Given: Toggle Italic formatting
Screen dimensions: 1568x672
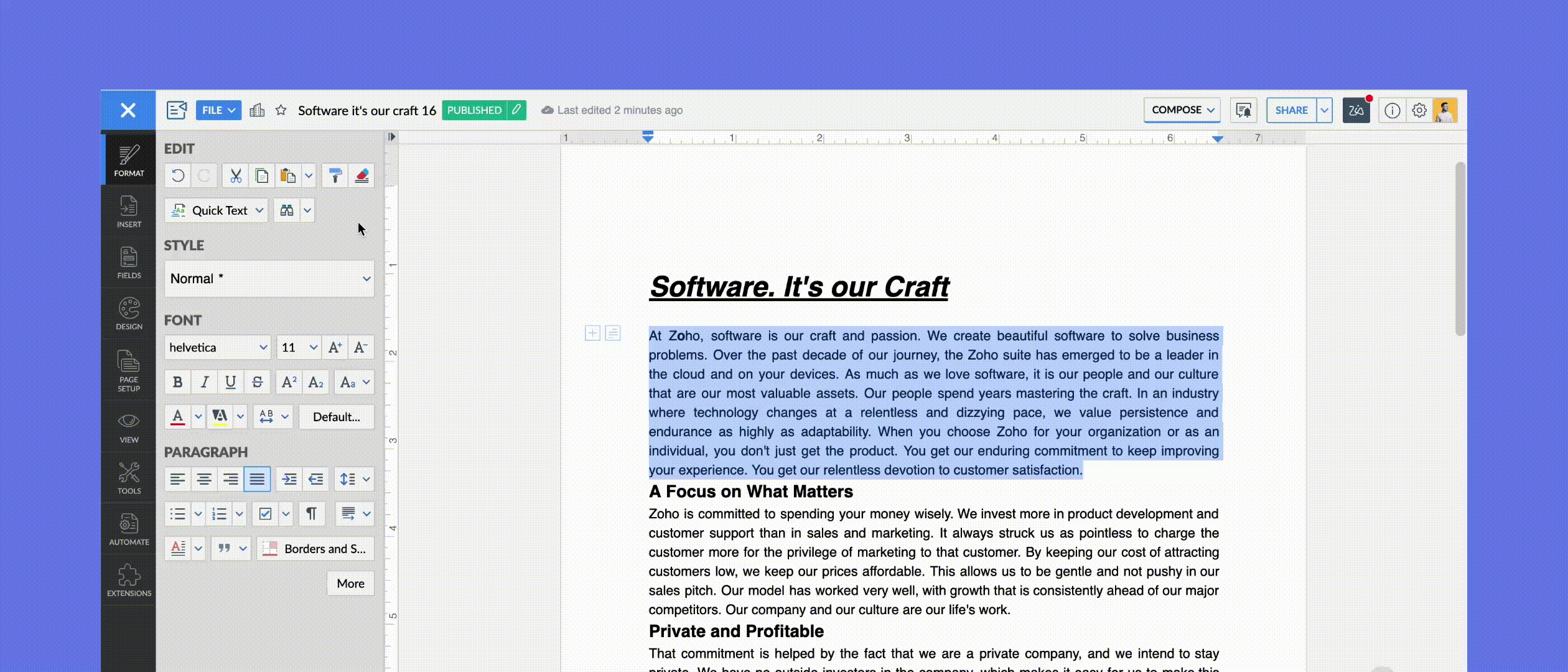Looking at the screenshot, I should (x=204, y=382).
